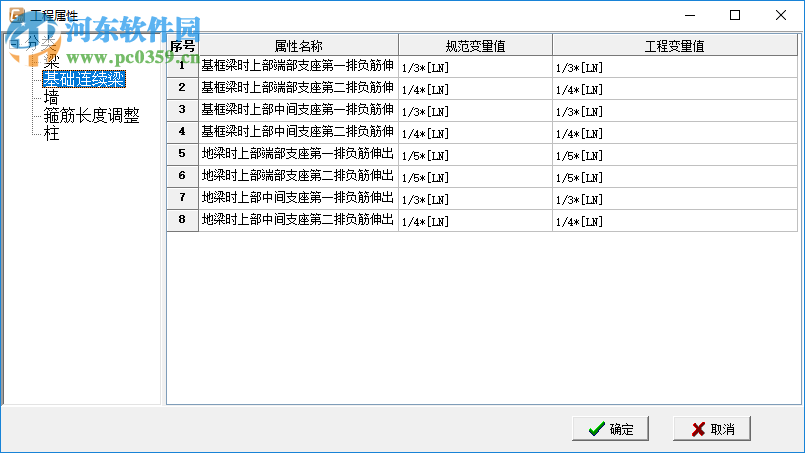Select row number 1 header cell
Viewport: 805px width, 453px height.
tap(182, 67)
